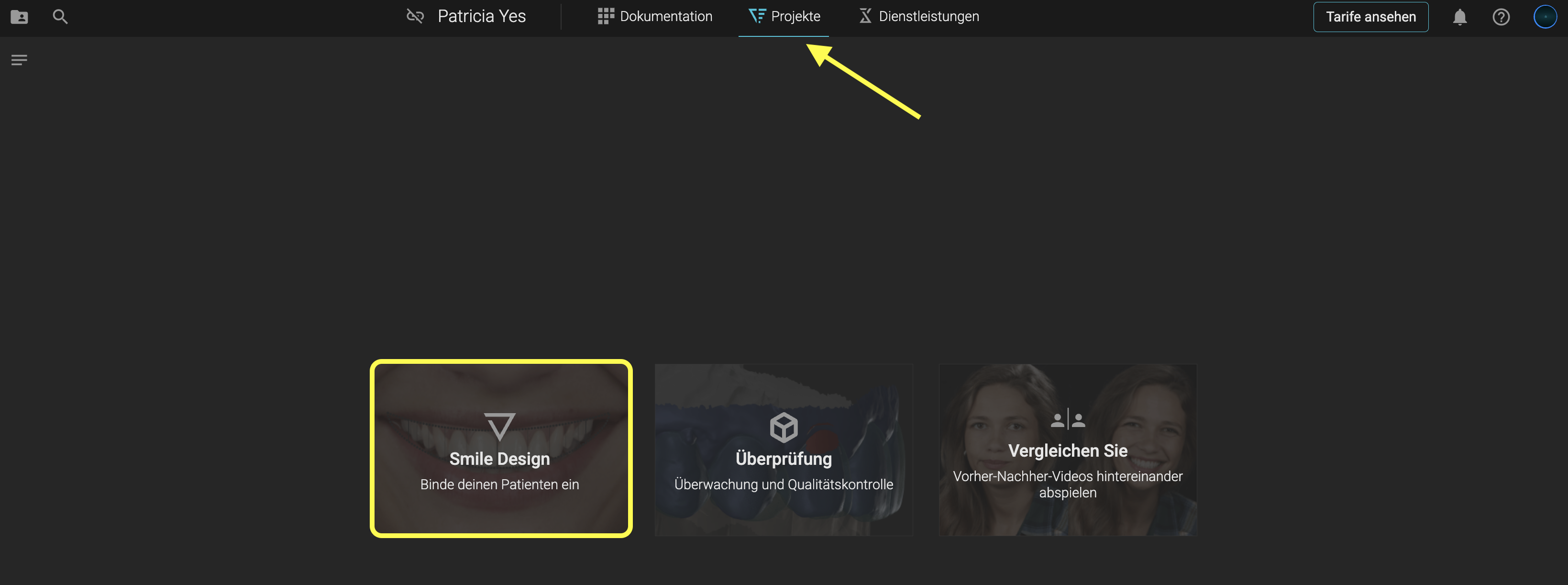The width and height of the screenshot is (1568, 585).
Task: Click the hourglass icon beside Dienstleistungen
Action: 865,16
